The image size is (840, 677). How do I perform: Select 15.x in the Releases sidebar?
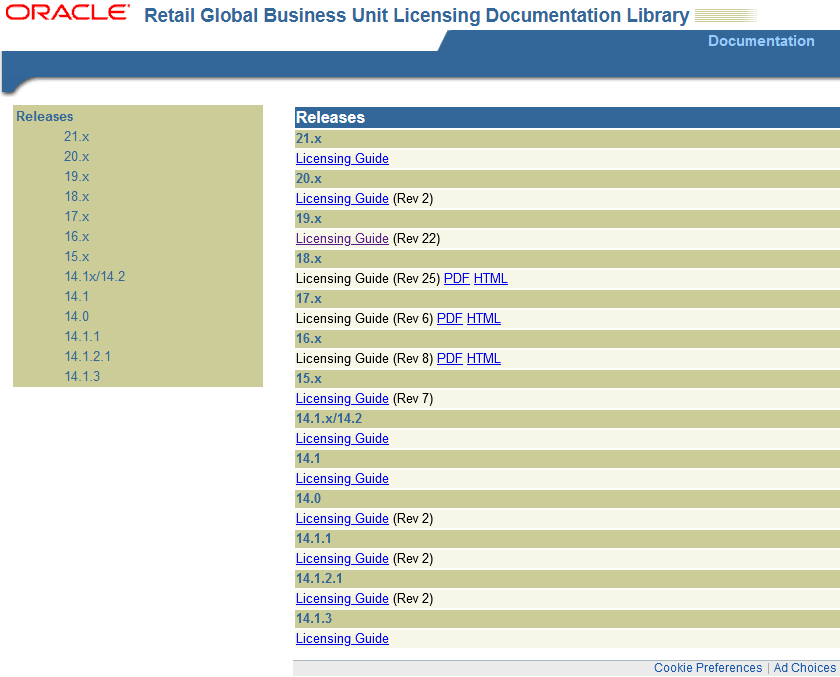pyautogui.click(x=76, y=256)
